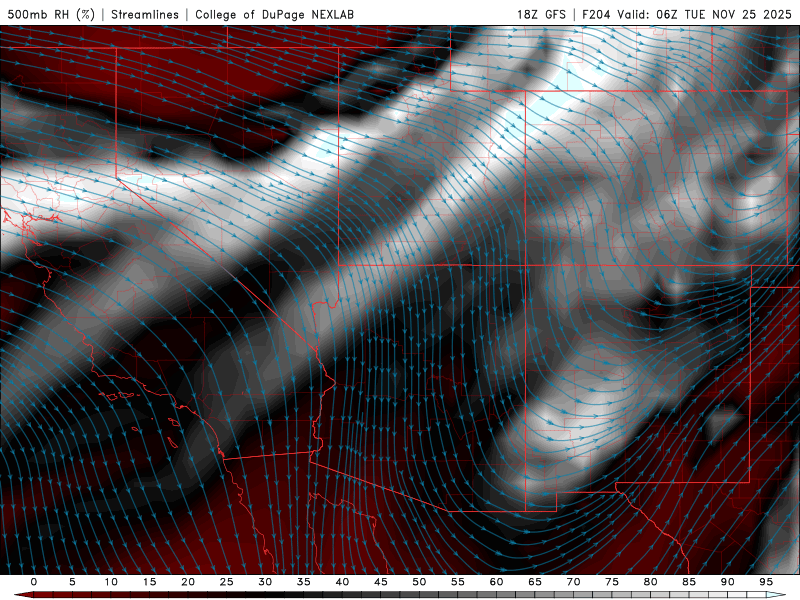Click the '60' color bar label
This screenshot has width=800, height=600.
click(496, 582)
